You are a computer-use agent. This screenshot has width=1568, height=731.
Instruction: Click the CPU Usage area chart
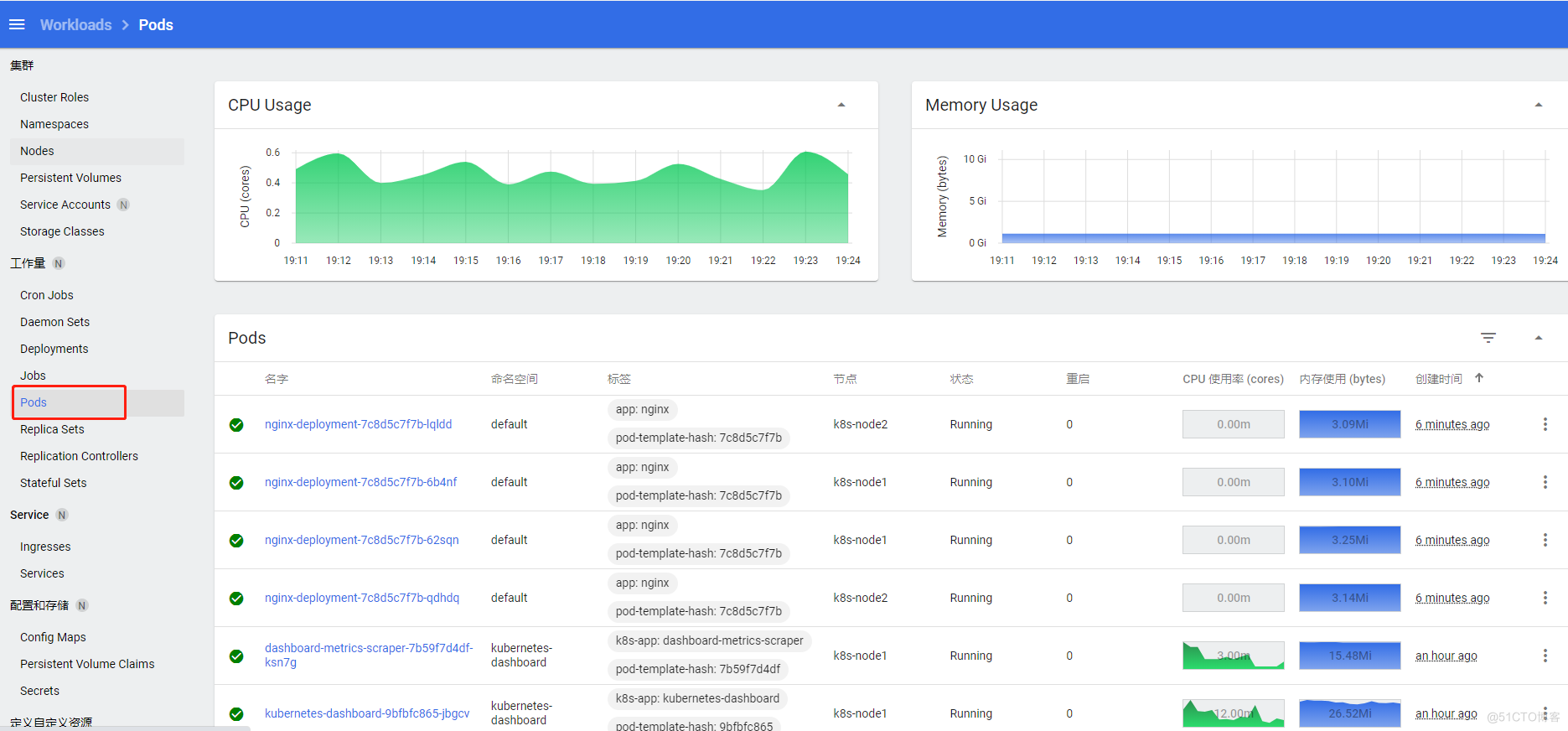click(572, 198)
